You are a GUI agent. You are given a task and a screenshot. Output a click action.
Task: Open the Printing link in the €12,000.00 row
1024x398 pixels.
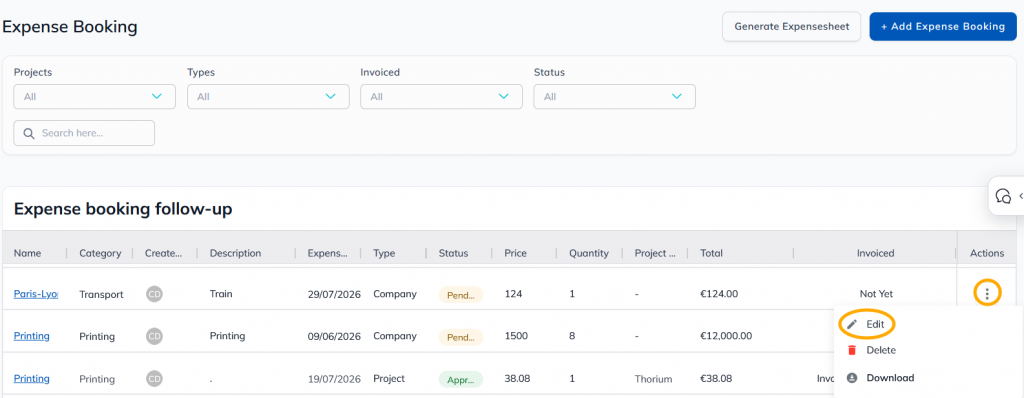point(31,336)
